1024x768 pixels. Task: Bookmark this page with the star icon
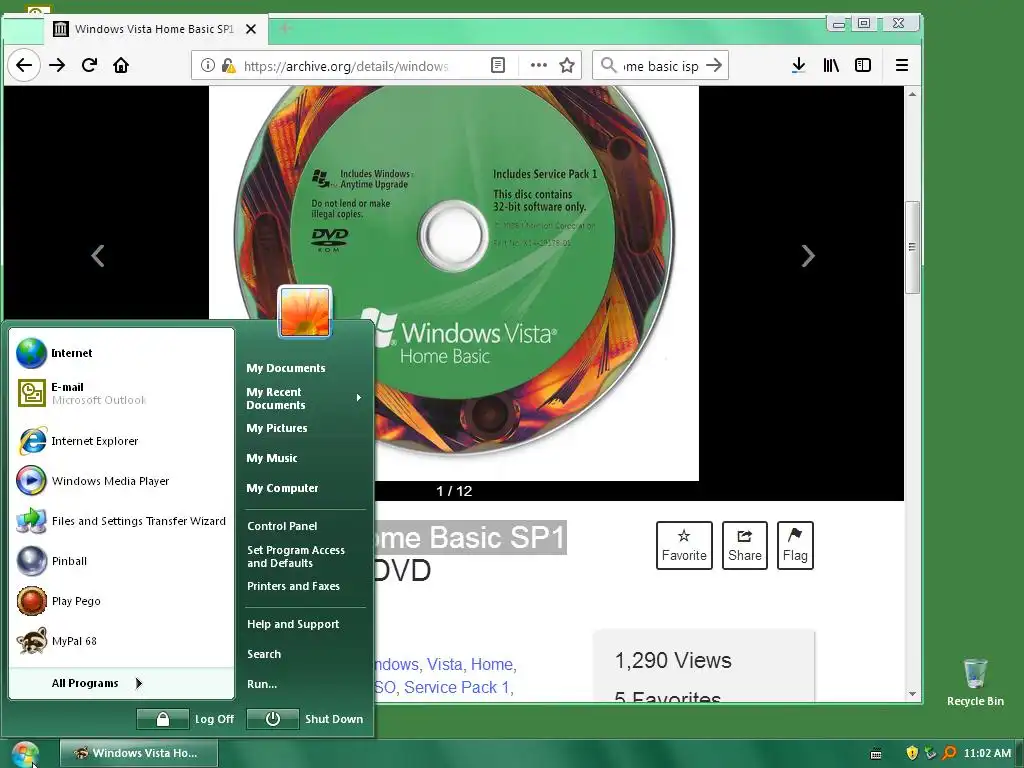tap(567, 65)
